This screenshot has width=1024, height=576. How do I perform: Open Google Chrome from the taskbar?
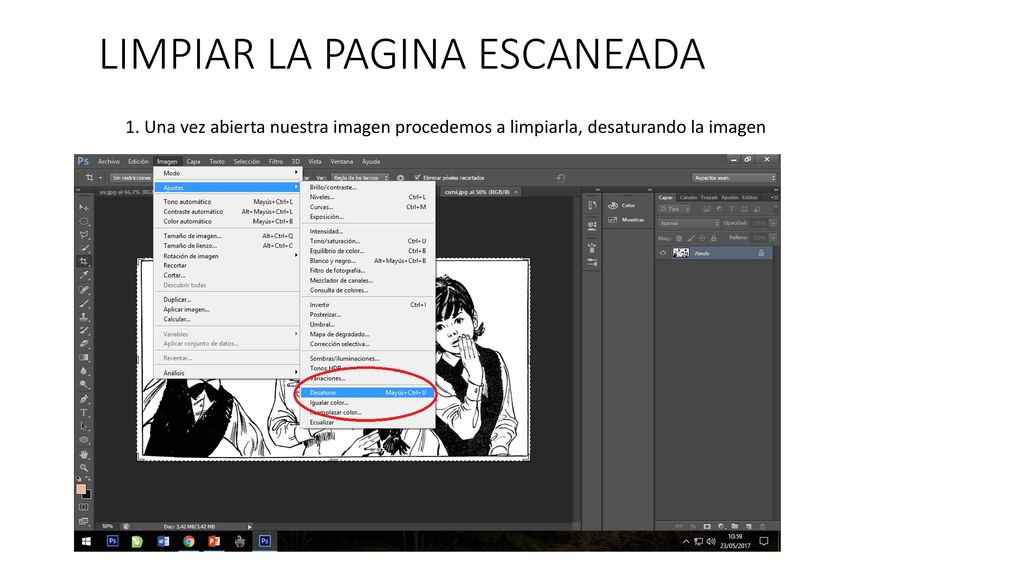point(189,541)
